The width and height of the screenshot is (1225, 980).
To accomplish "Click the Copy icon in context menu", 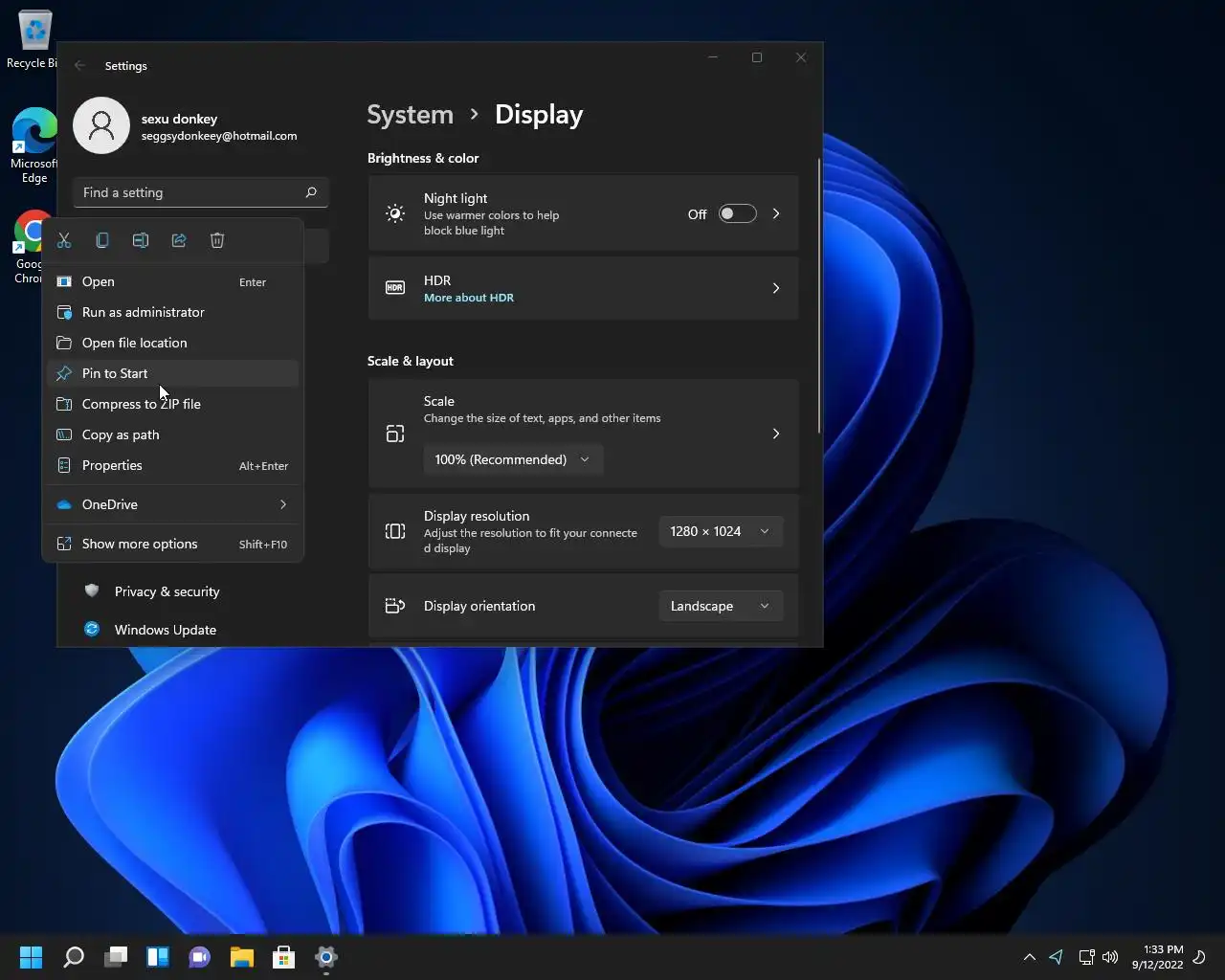I will click(x=102, y=240).
